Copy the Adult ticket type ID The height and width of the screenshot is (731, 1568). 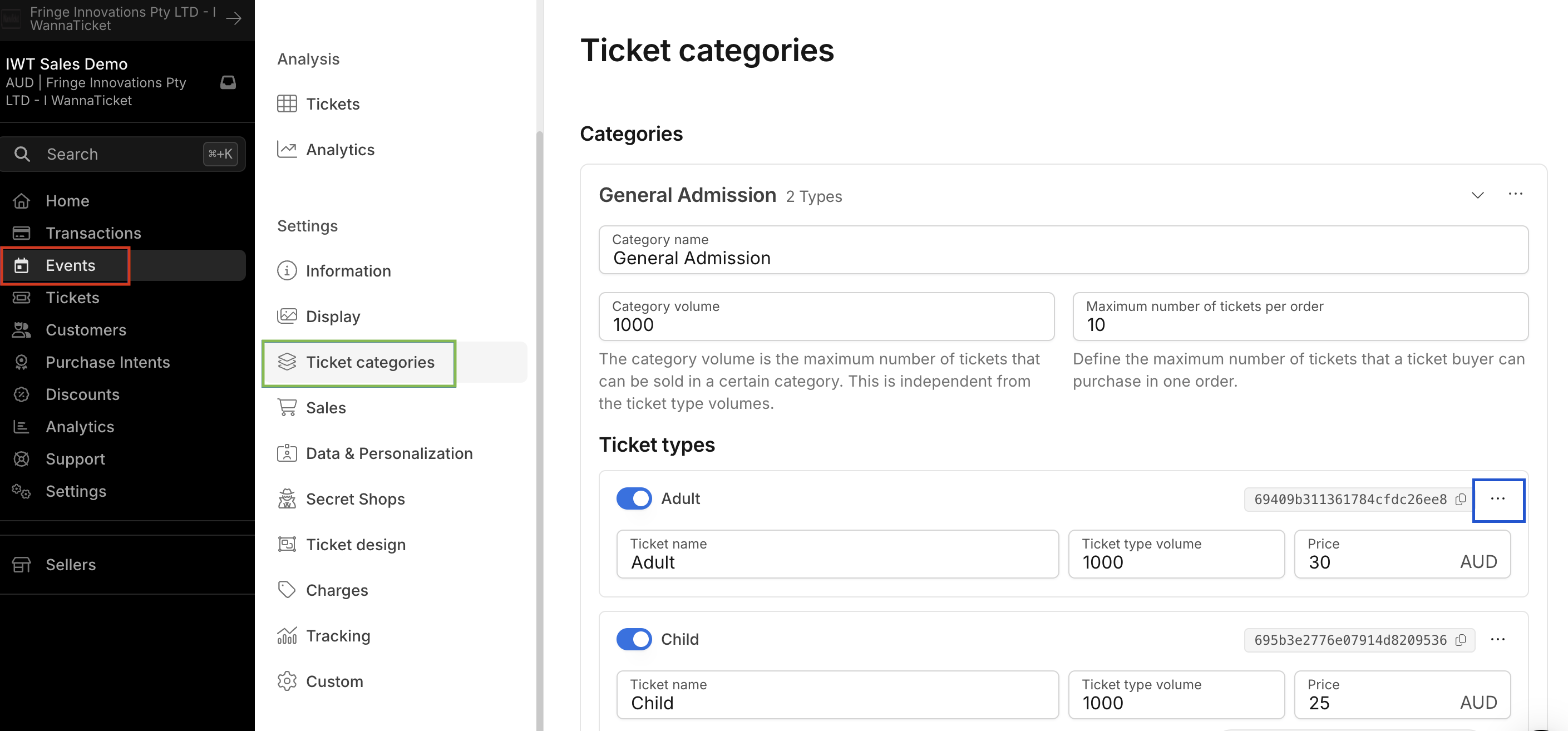[1460, 499]
